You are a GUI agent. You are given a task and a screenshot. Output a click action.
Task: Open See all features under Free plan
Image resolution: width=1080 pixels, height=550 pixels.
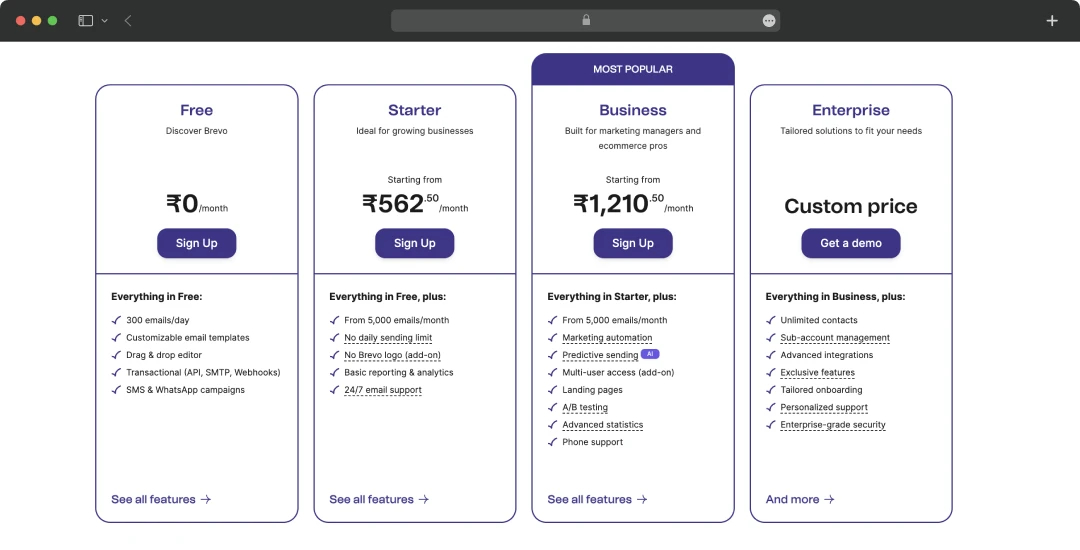(x=161, y=499)
